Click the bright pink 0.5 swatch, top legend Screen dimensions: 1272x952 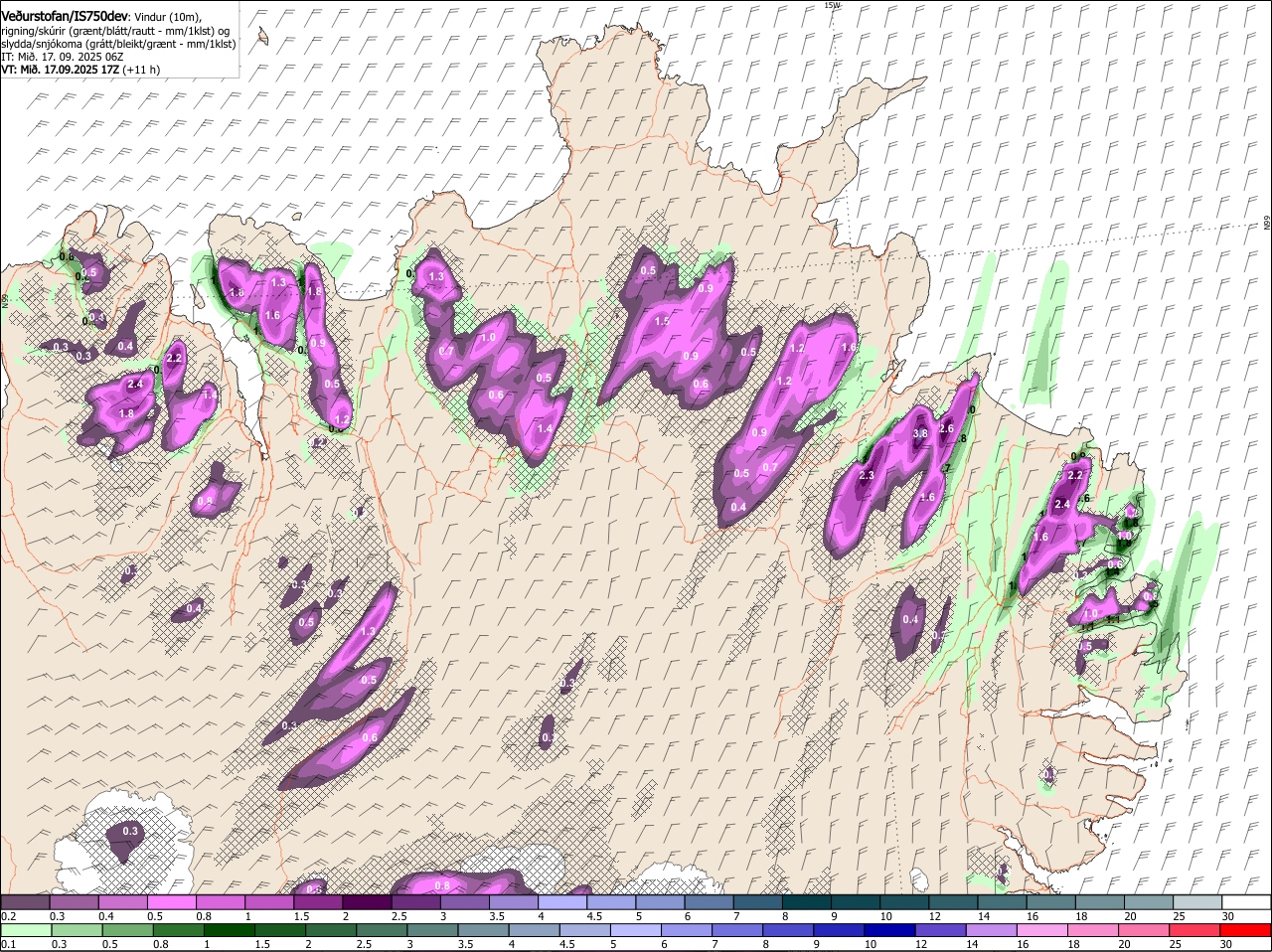coord(171,902)
